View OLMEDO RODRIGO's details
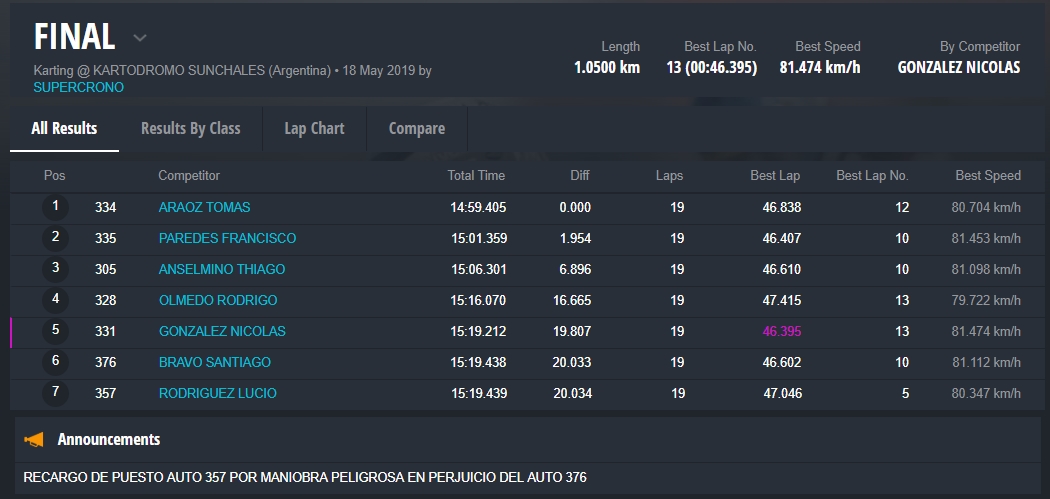Image resolution: width=1050 pixels, height=499 pixels. tap(218, 300)
